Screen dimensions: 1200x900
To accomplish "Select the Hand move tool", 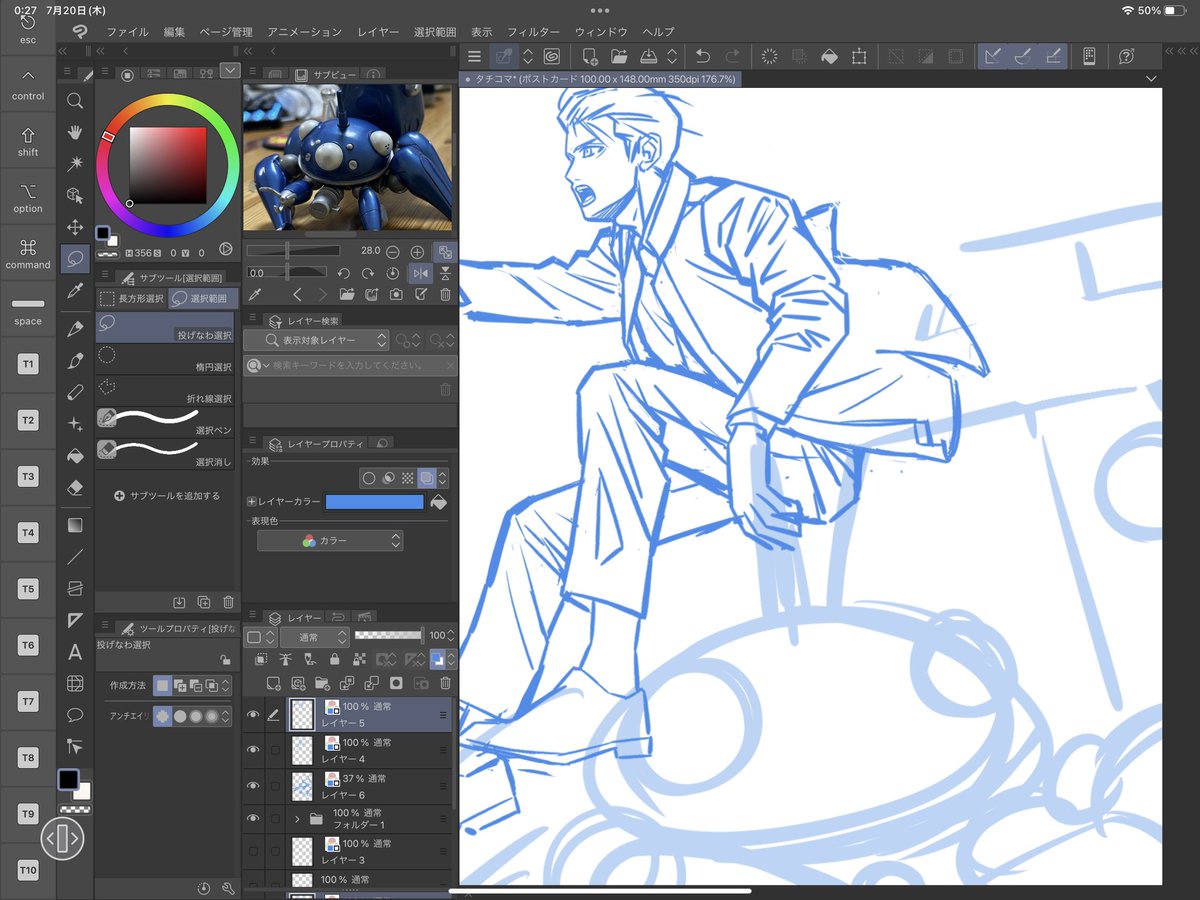I will point(75,132).
